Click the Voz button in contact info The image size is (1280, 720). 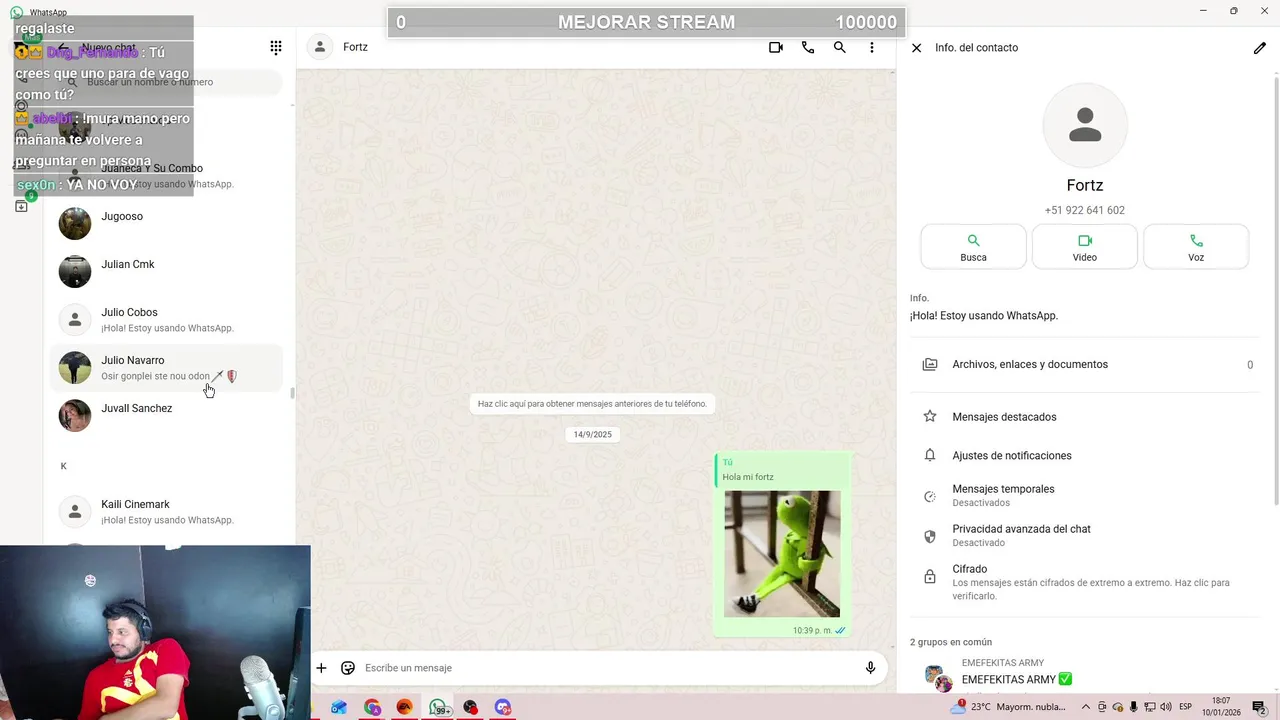point(1196,247)
